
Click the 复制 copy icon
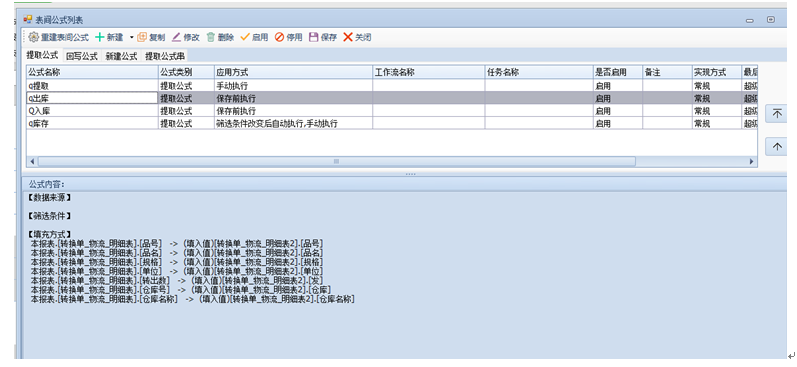[142, 37]
